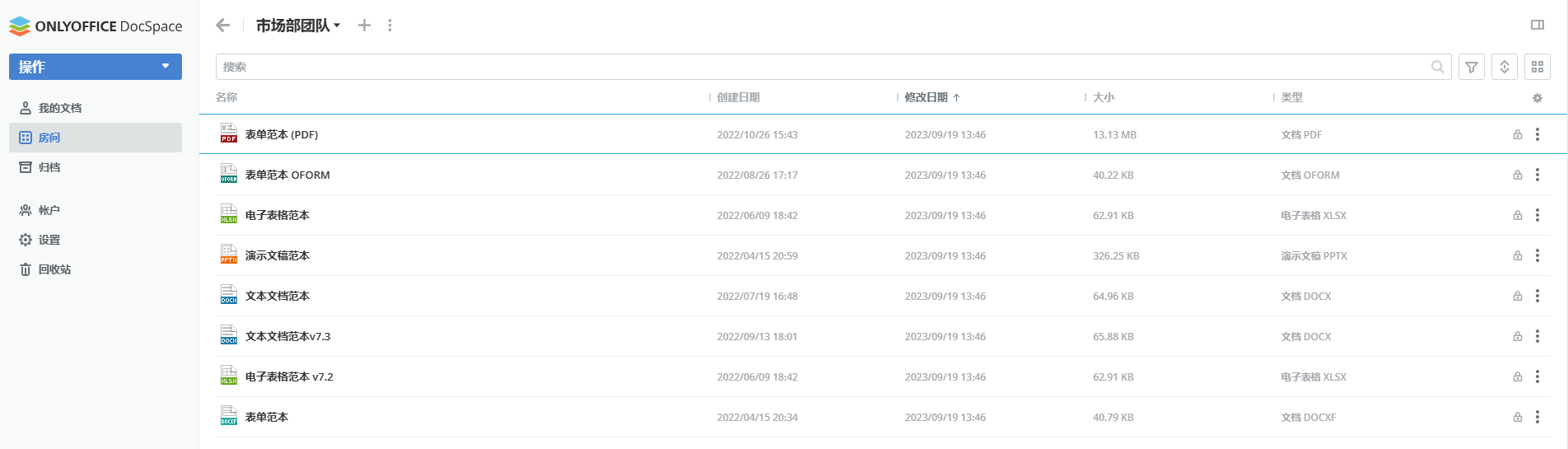Toggle the lock on 表单范本 DOCXF row
This screenshot has width=1568, height=449.
click(1517, 417)
